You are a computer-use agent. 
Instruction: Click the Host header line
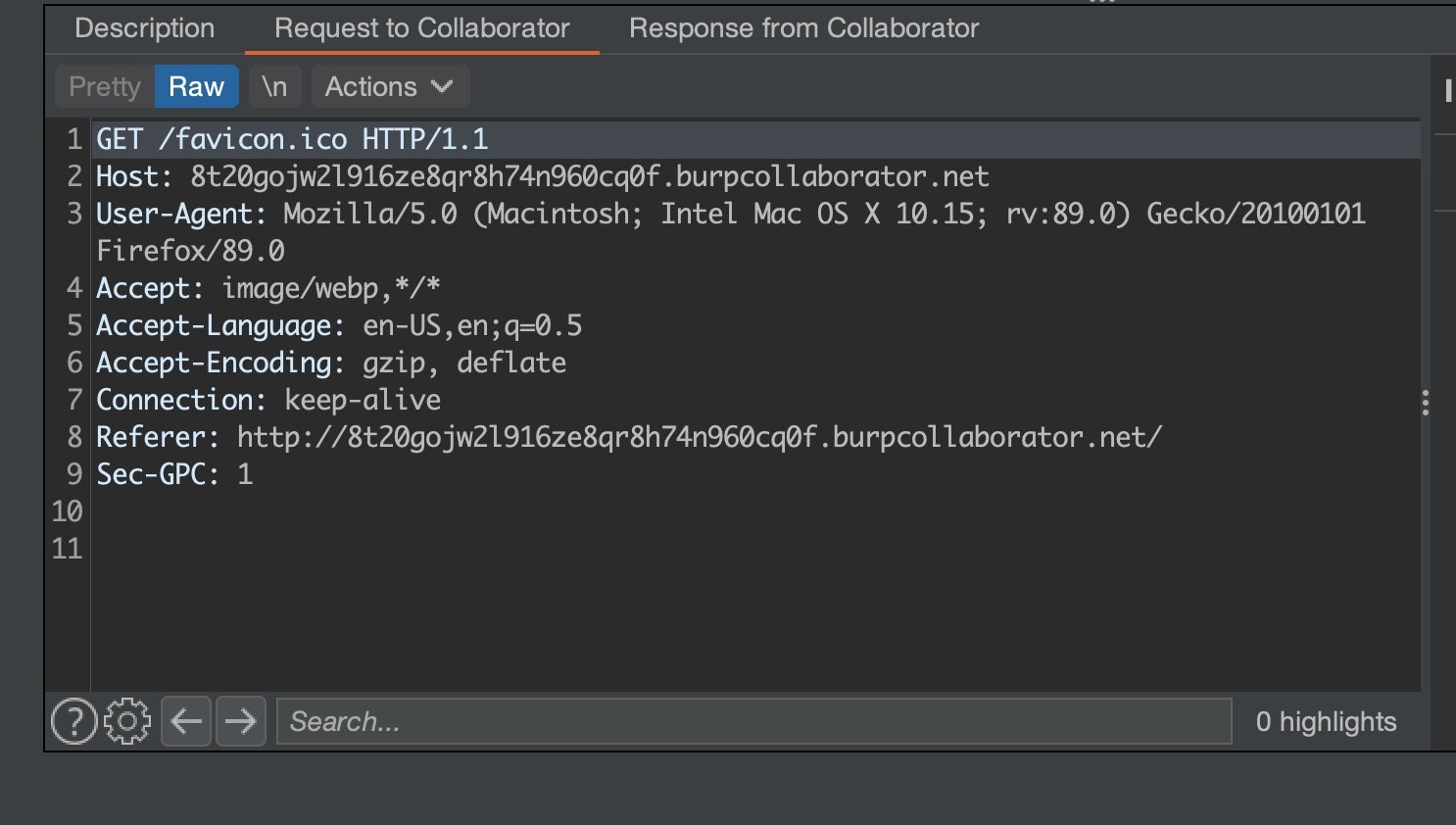click(542, 176)
